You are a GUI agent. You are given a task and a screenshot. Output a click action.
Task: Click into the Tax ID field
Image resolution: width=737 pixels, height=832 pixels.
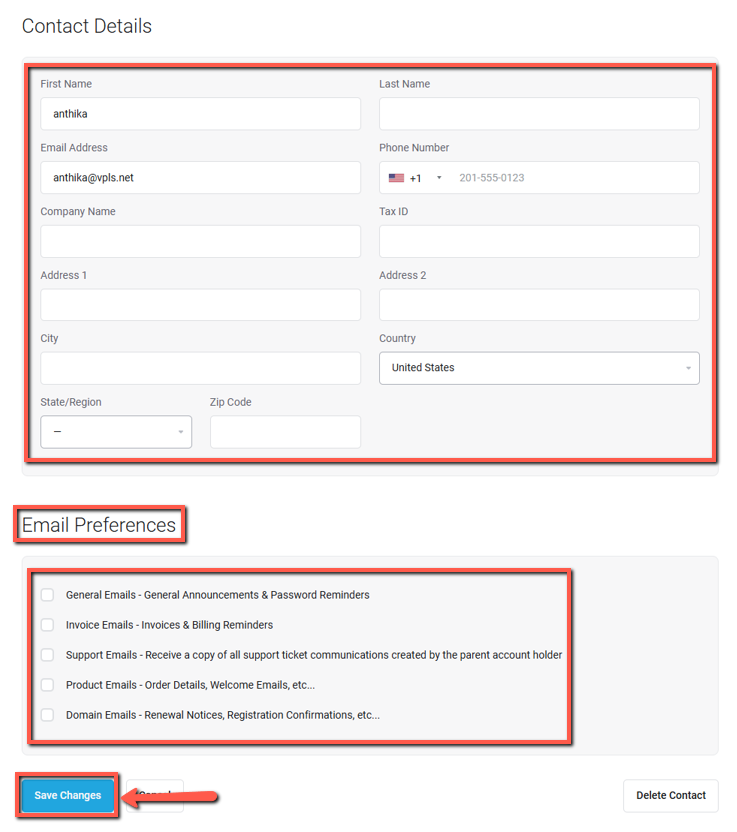539,241
